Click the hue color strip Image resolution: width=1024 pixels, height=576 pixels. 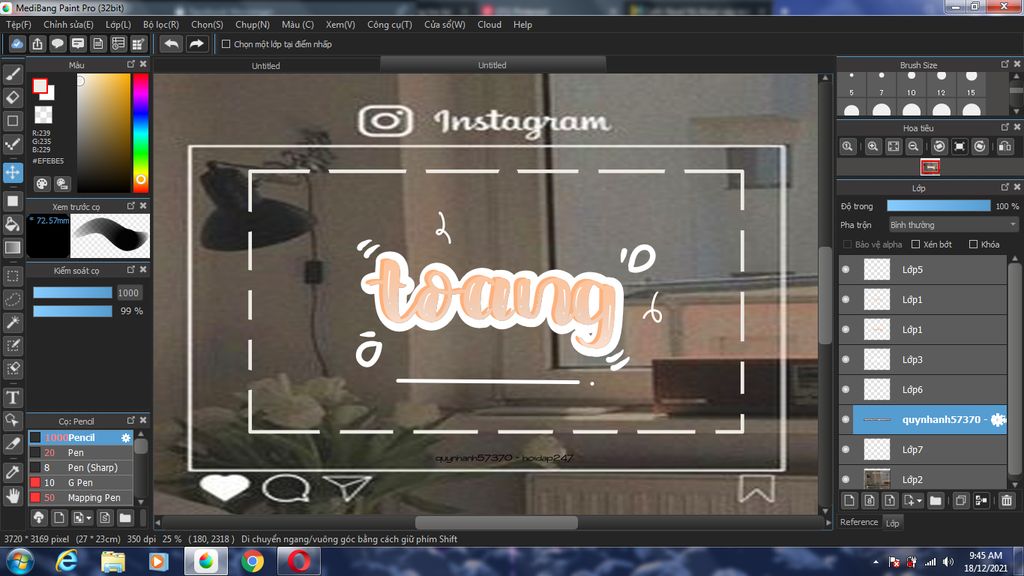coord(140,133)
